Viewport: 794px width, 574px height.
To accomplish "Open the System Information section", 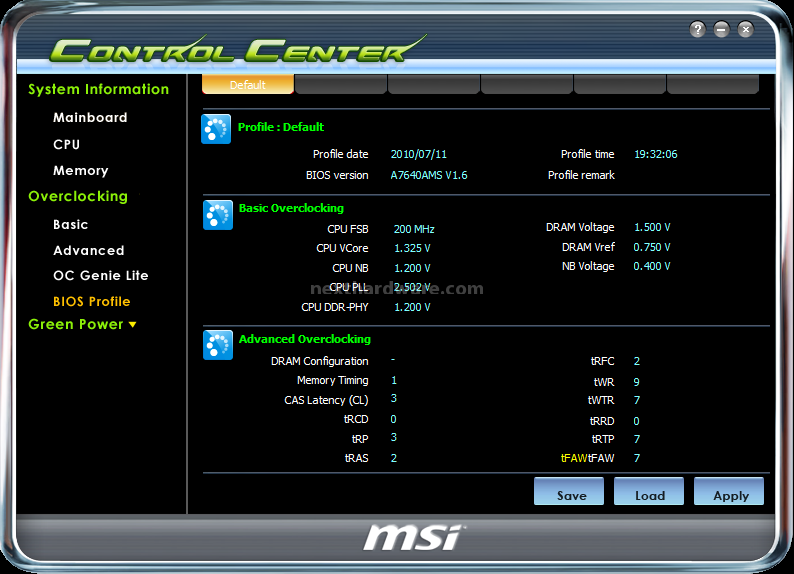I will (99, 90).
